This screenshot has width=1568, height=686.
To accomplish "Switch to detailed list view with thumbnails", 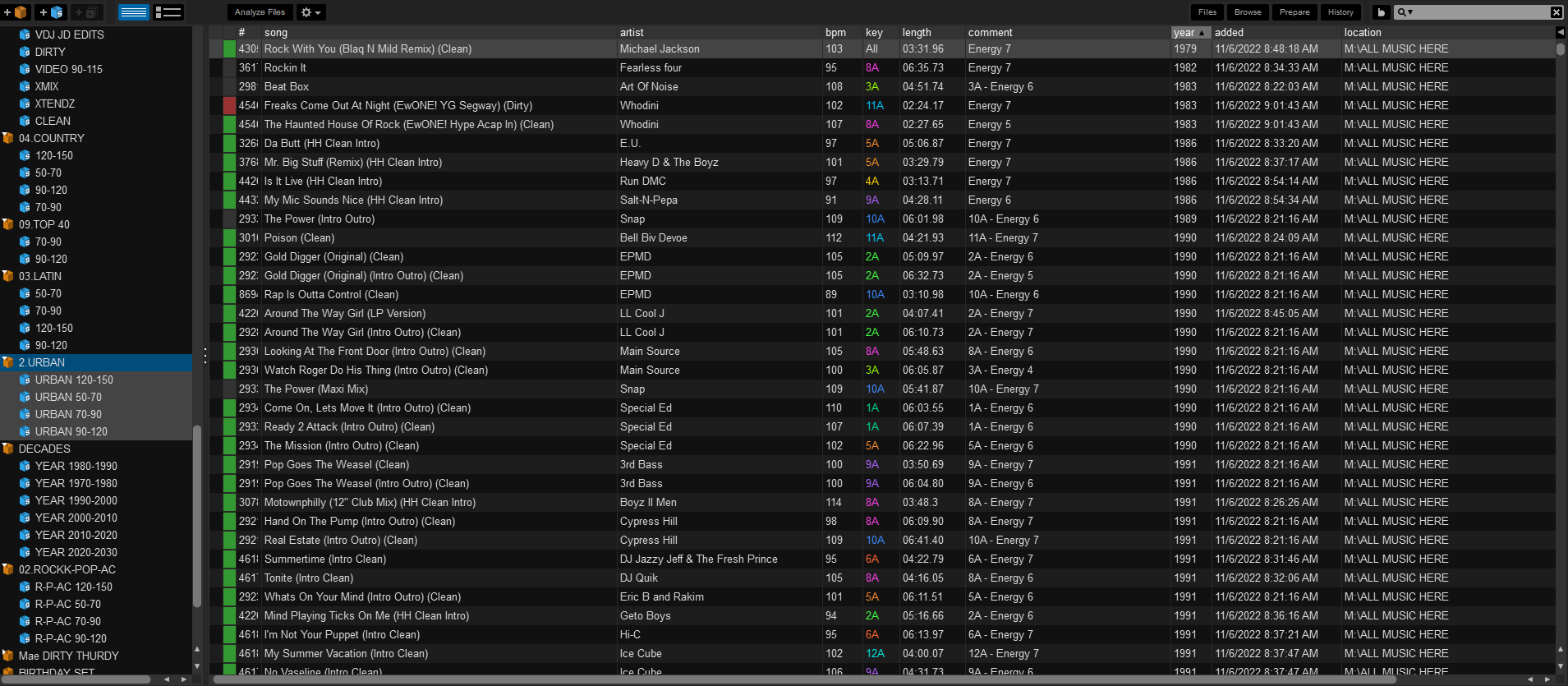I will (x=168, y=12).
